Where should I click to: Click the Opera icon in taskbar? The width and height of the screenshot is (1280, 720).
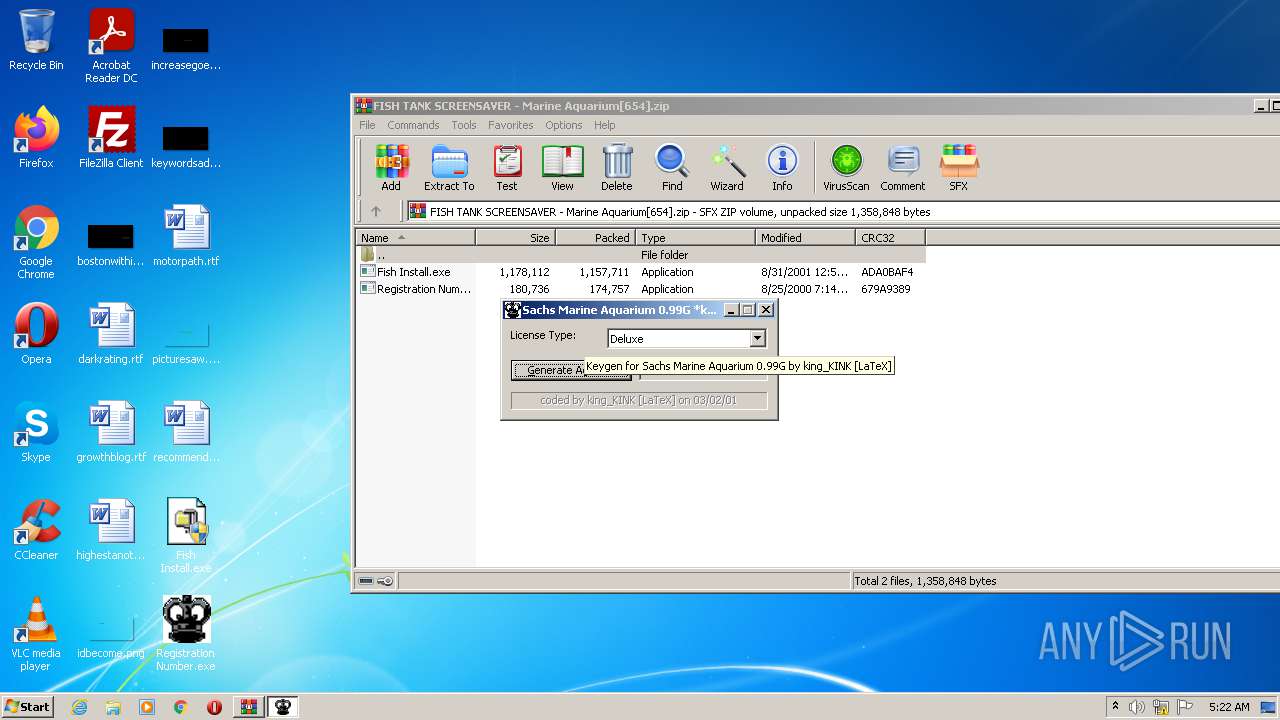click(214, 707)
